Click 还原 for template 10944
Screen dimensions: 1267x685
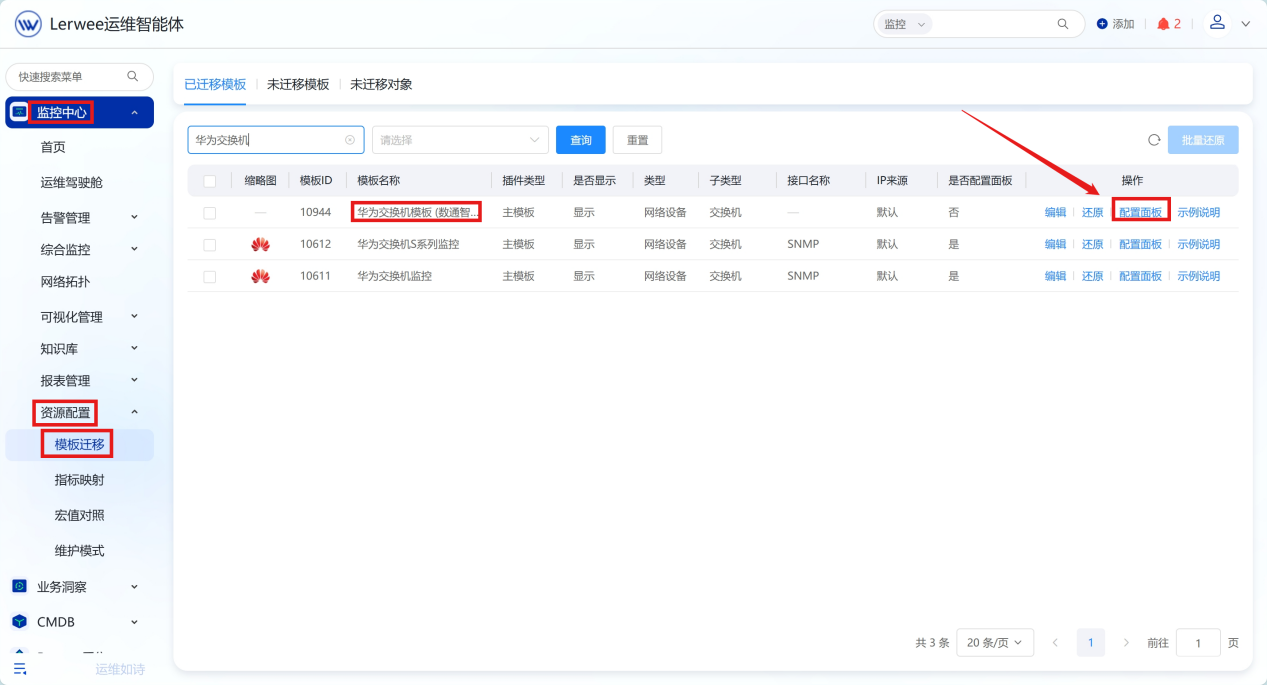tap(1092, 213)
